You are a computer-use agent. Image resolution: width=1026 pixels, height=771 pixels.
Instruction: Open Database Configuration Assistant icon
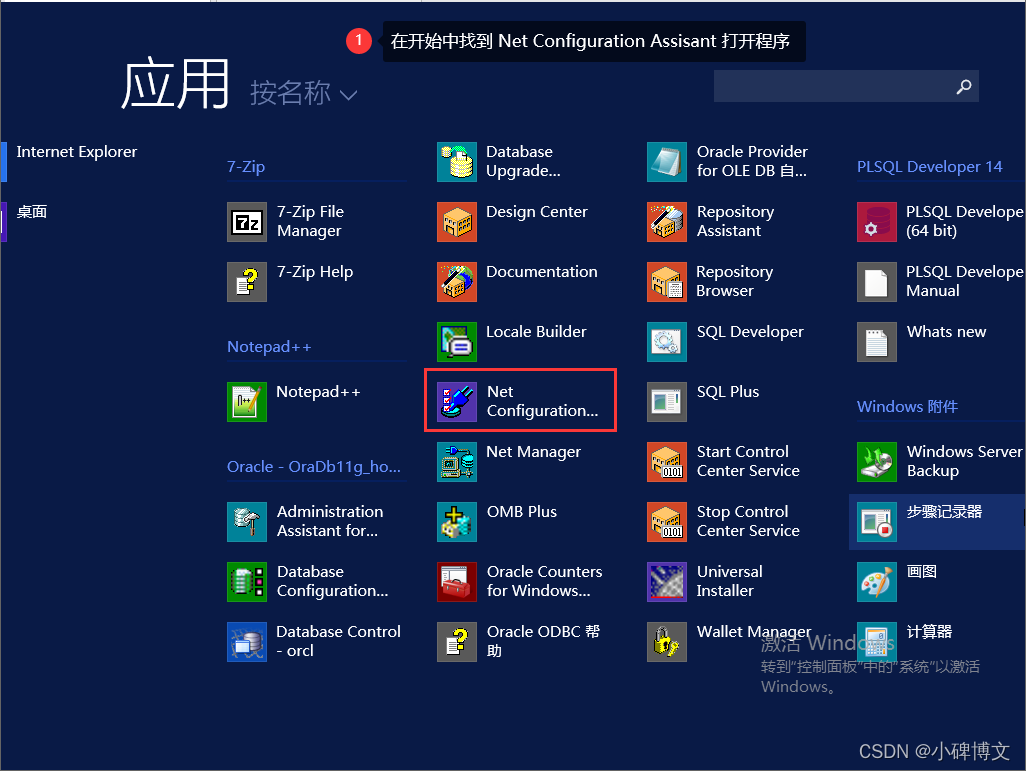(247, 582)
